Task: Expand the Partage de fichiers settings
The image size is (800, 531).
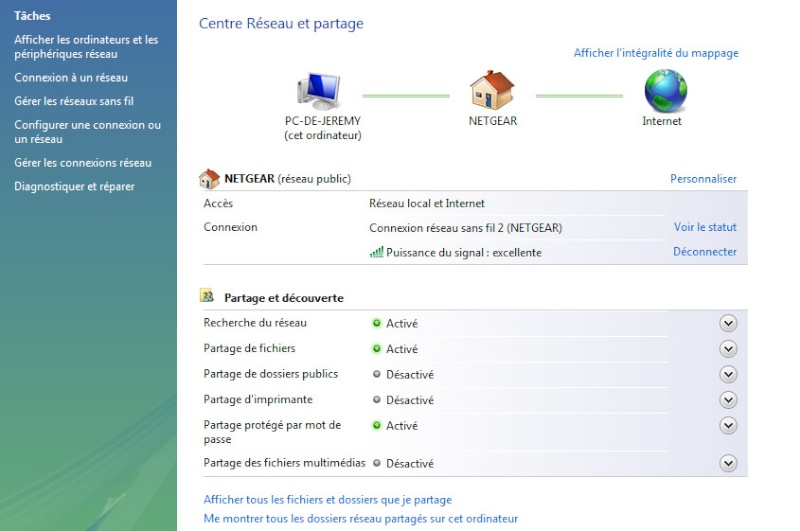Action: point(728,348)
